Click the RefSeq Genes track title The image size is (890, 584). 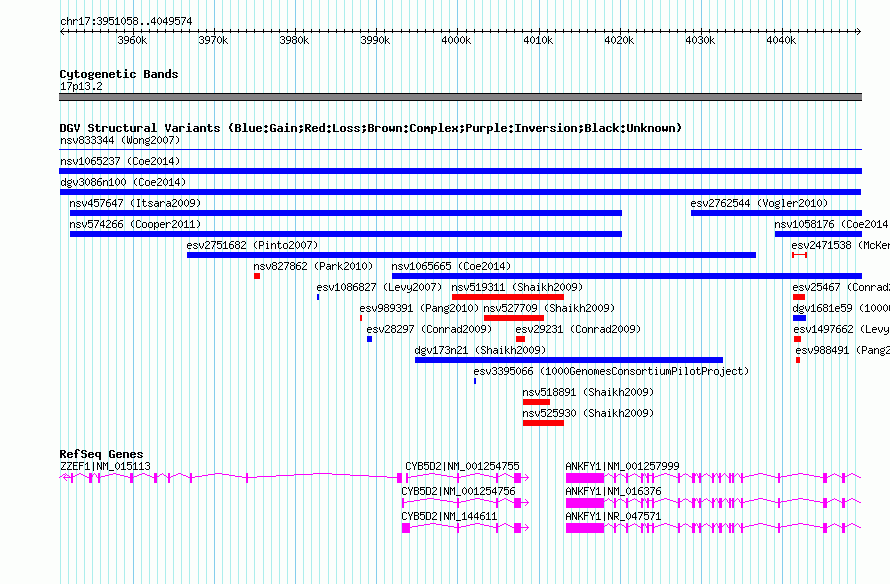101,454
